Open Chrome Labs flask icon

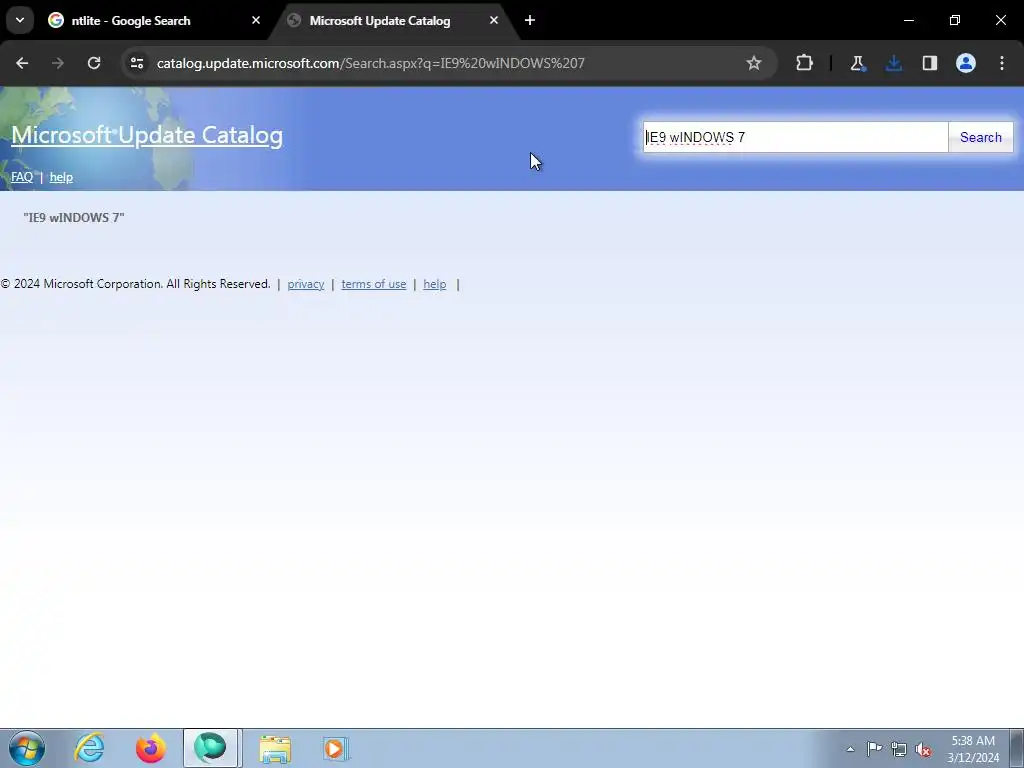coord(857,63)
